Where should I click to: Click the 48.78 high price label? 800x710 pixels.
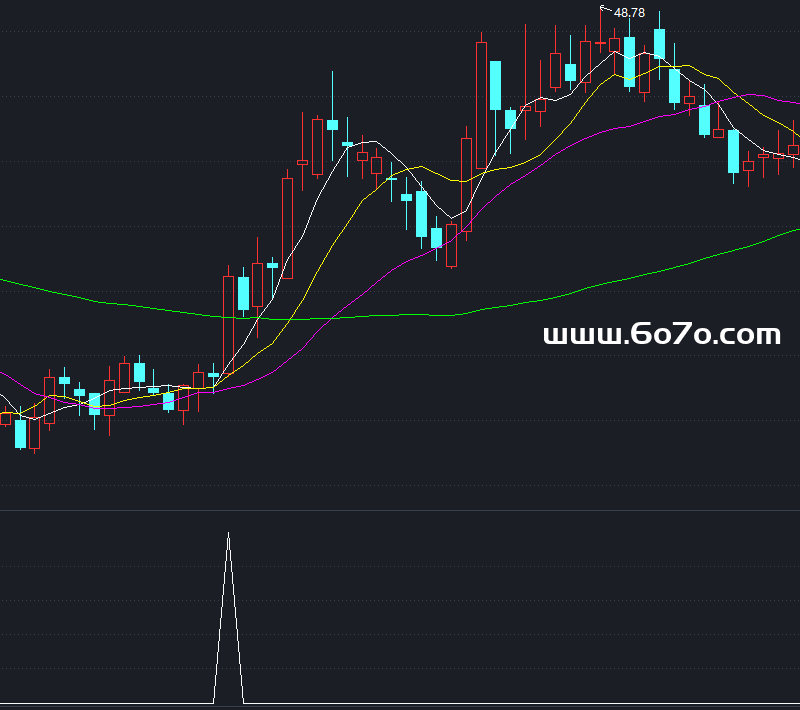(629, 13)
